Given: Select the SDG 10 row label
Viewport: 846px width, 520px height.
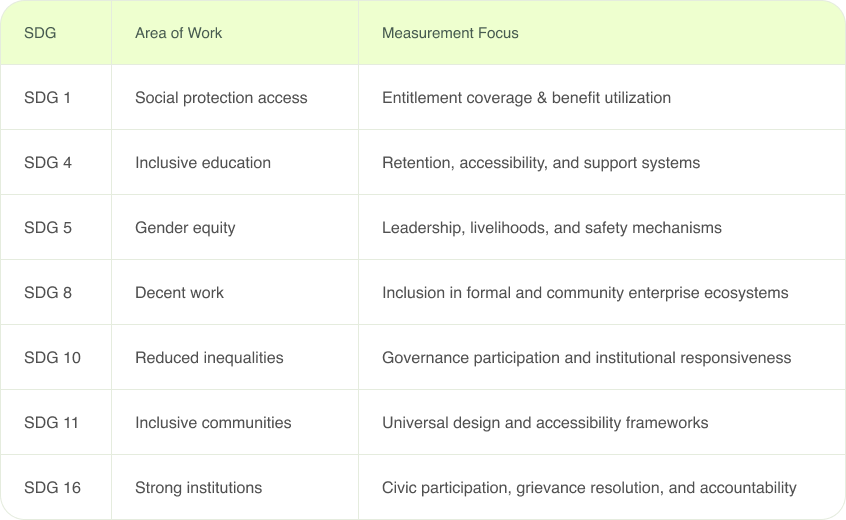Looking at the screenshot, I should (x=52, y=358).
